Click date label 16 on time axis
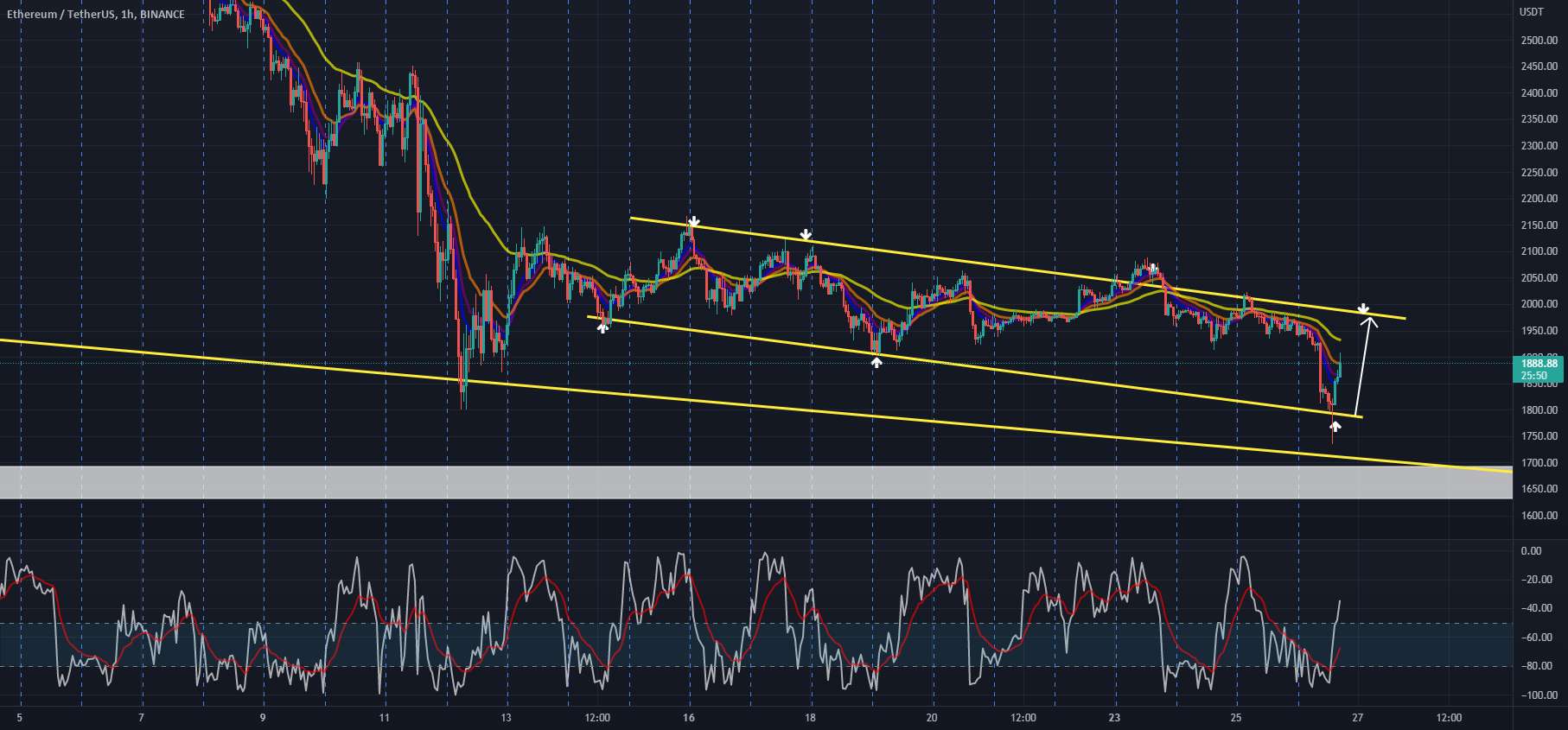 689,718
